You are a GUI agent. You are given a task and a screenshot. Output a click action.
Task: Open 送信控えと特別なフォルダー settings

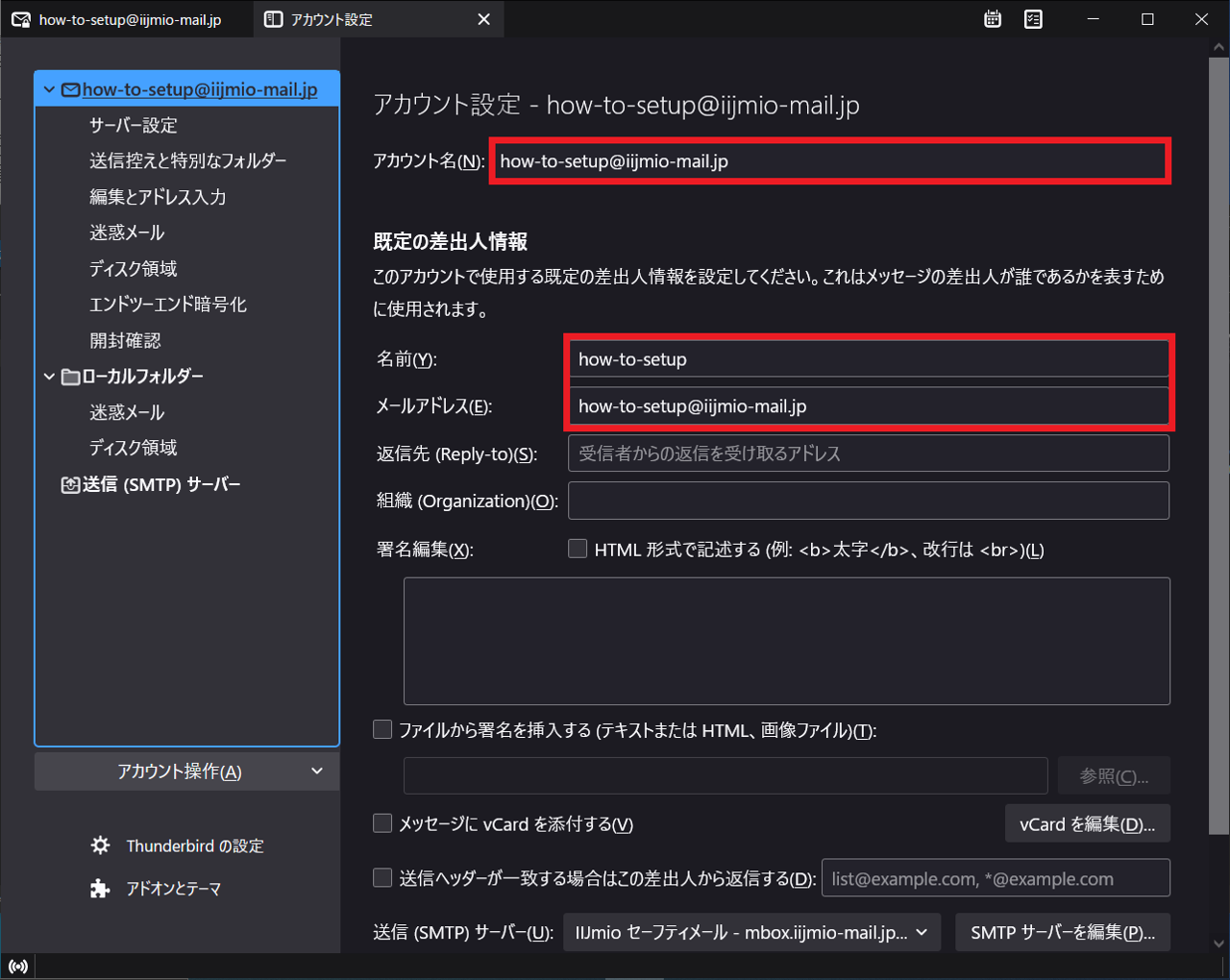click(188, 161)
